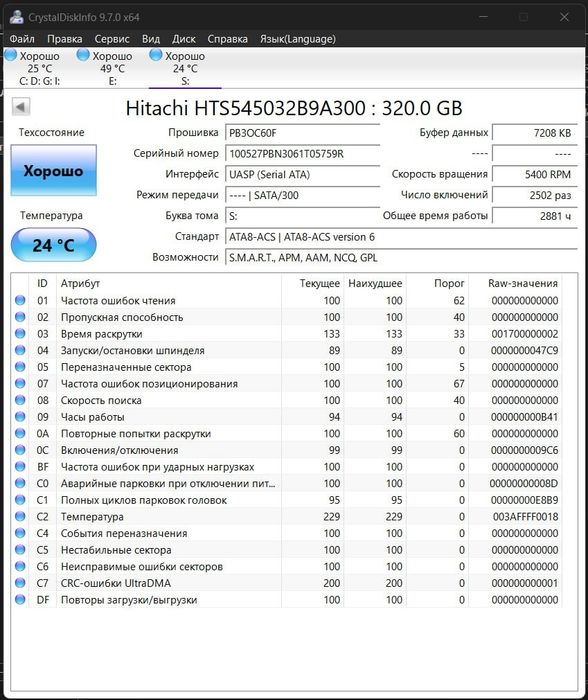This screenshot has width=588, height=700.
Task: Click the buffer size field 7208 KB
Action: click(x=534, y=133)
